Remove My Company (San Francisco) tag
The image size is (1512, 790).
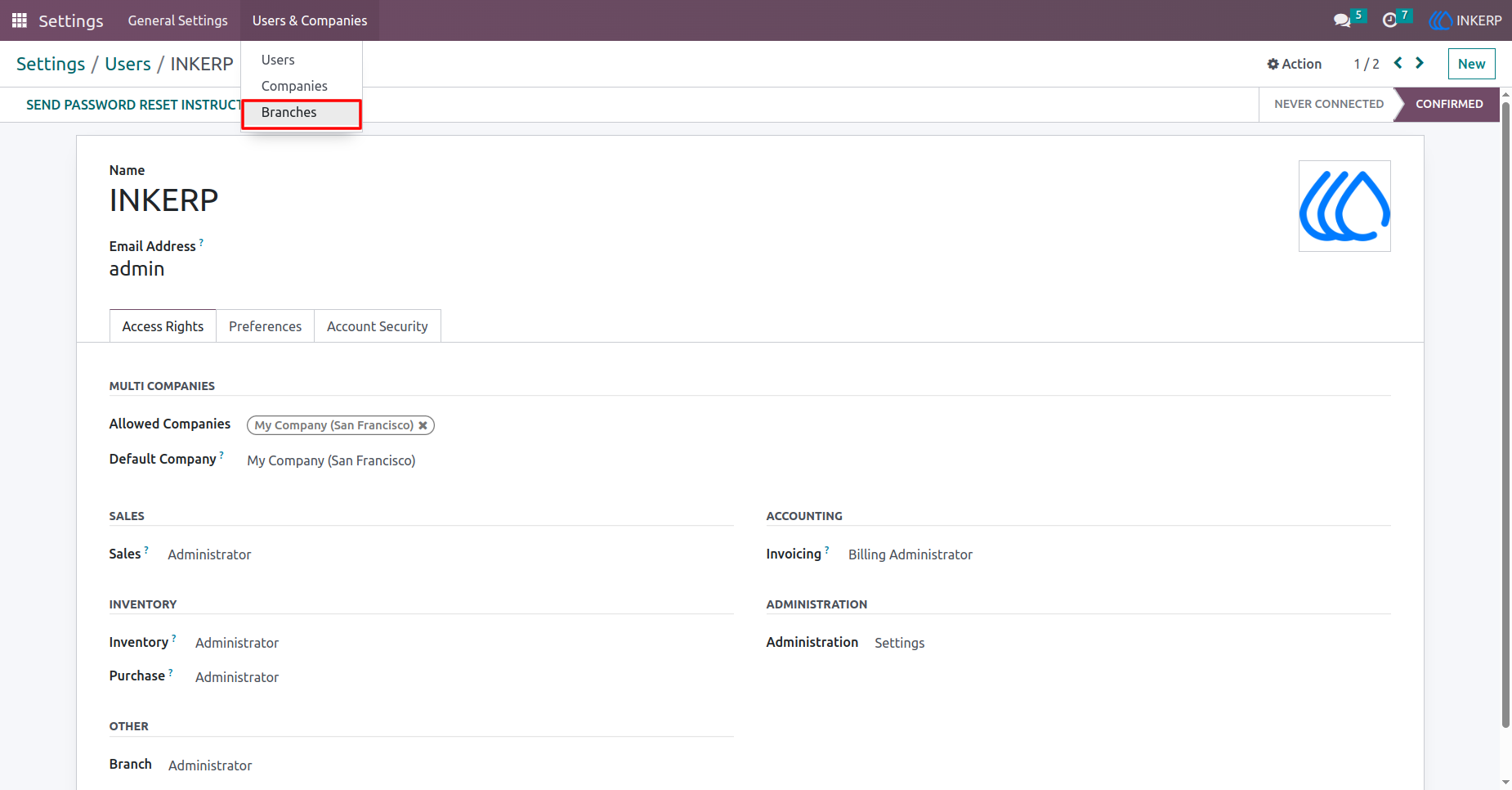click(x=423, y=425)
